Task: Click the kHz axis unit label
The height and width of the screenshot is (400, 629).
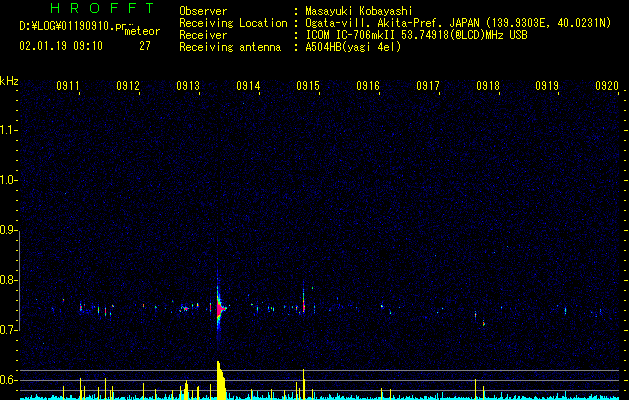Action: pyautogui.click(x=9, y=81)
